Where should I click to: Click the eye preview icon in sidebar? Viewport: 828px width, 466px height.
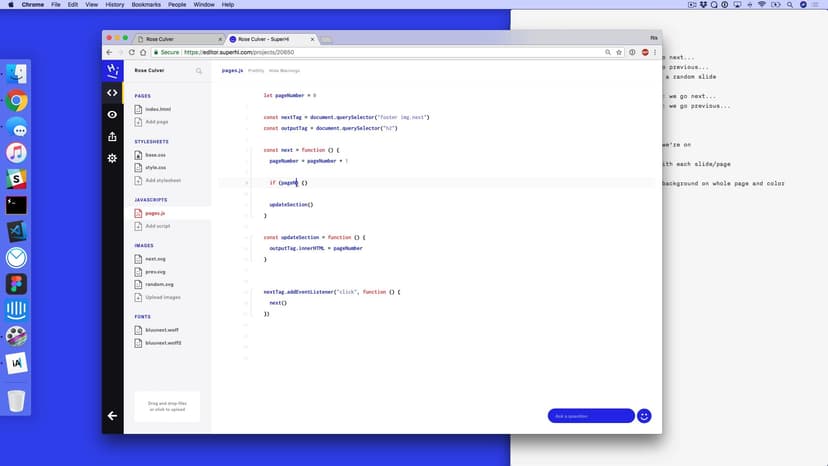pyautogui.click(x=112, y=114)
